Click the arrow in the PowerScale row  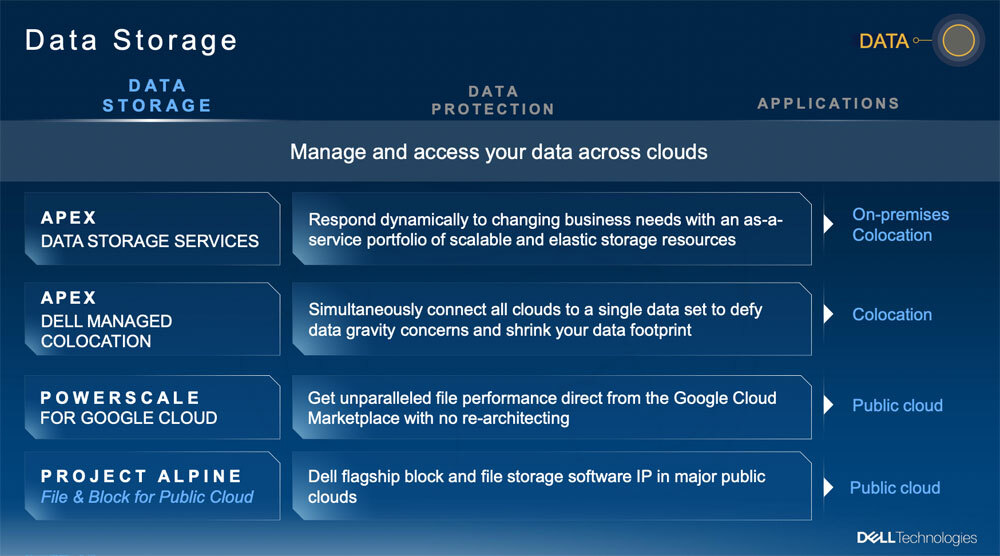(x=828, y=405)
